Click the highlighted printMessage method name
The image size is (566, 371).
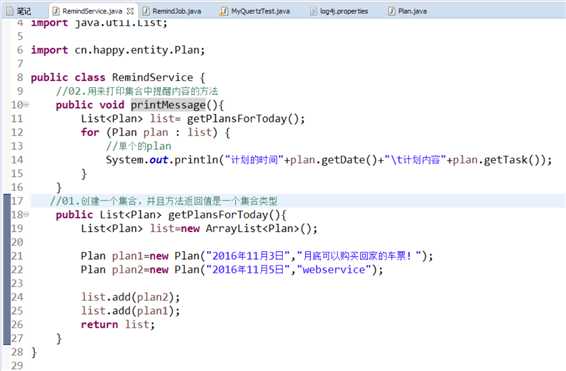tap(168, 105)
